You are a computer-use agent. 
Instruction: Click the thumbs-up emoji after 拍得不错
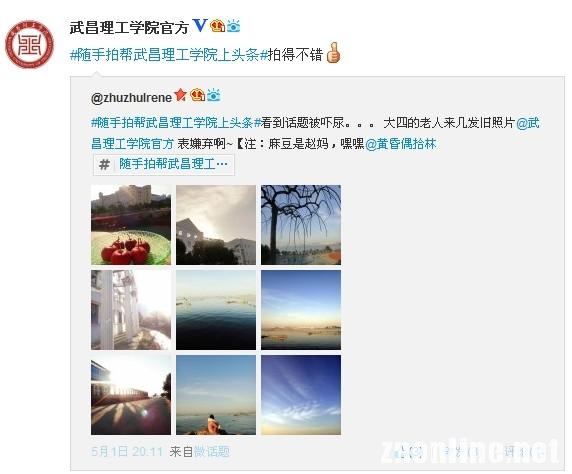tap(333, 53)
